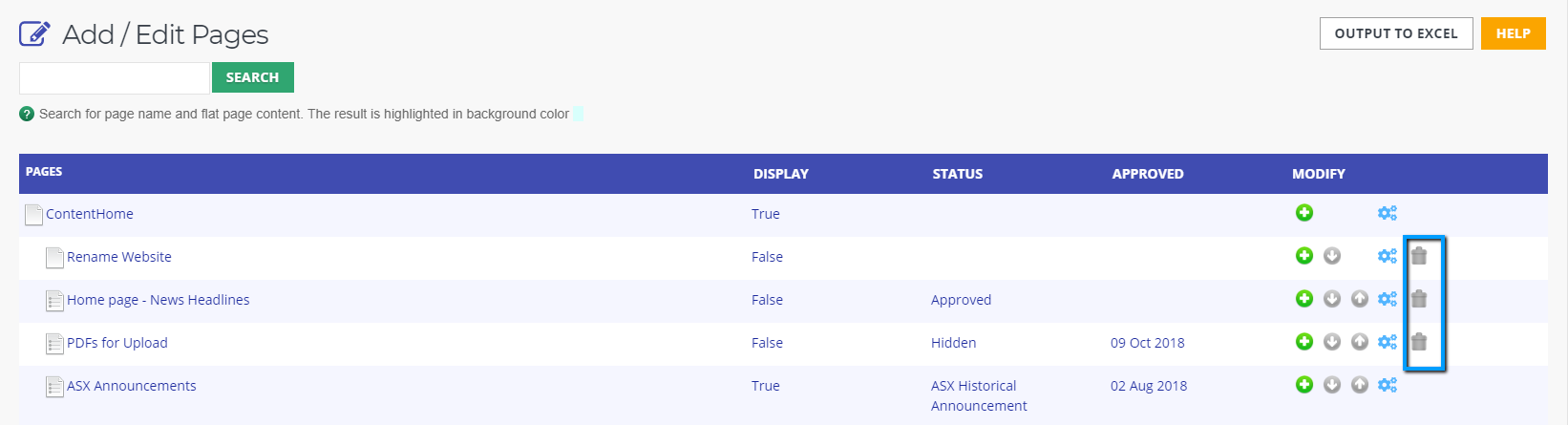
Task: Click the SEARCH button
Action: pyautogui.click(x=253, y=77)
